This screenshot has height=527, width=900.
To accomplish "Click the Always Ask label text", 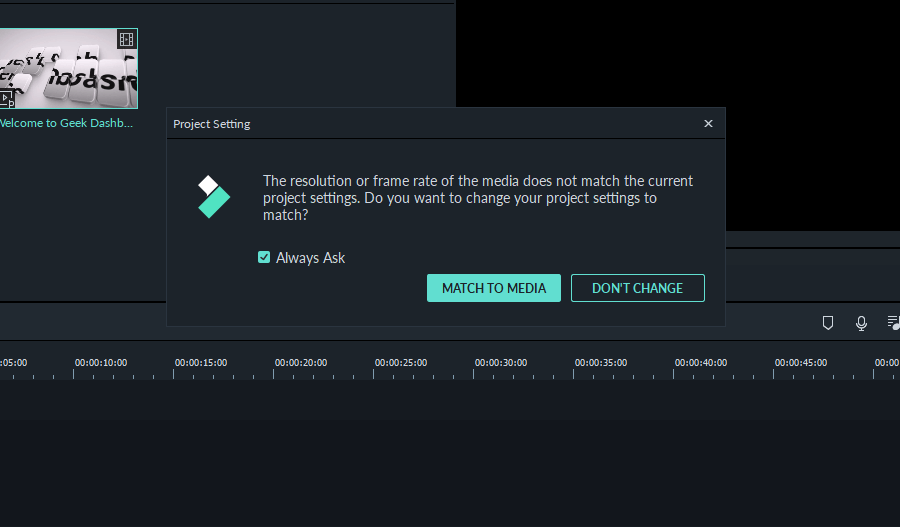I will [311, 258].
